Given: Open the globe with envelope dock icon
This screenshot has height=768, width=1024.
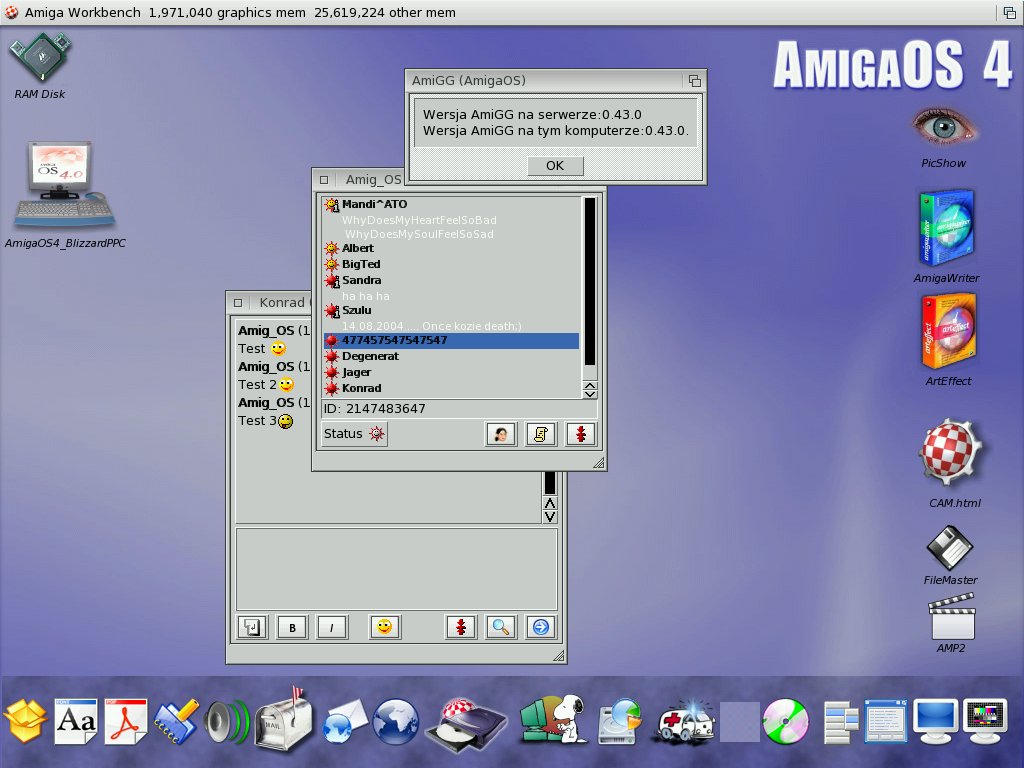Looking at the screenshot, I should pos(344,721).
